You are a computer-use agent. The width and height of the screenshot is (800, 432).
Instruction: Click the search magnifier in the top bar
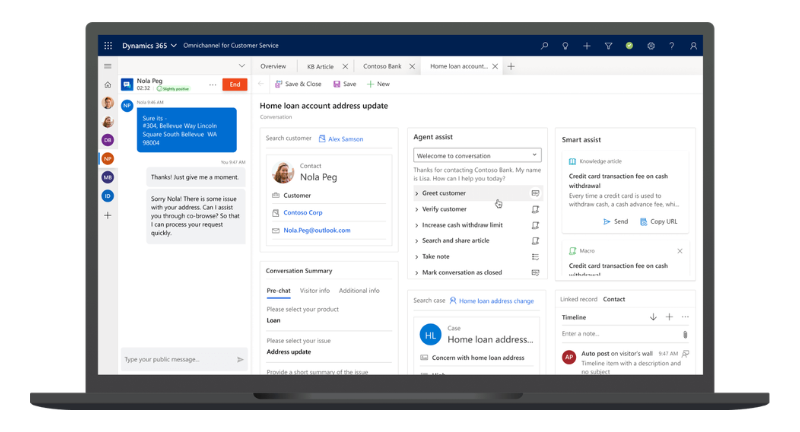click(544, 45)
